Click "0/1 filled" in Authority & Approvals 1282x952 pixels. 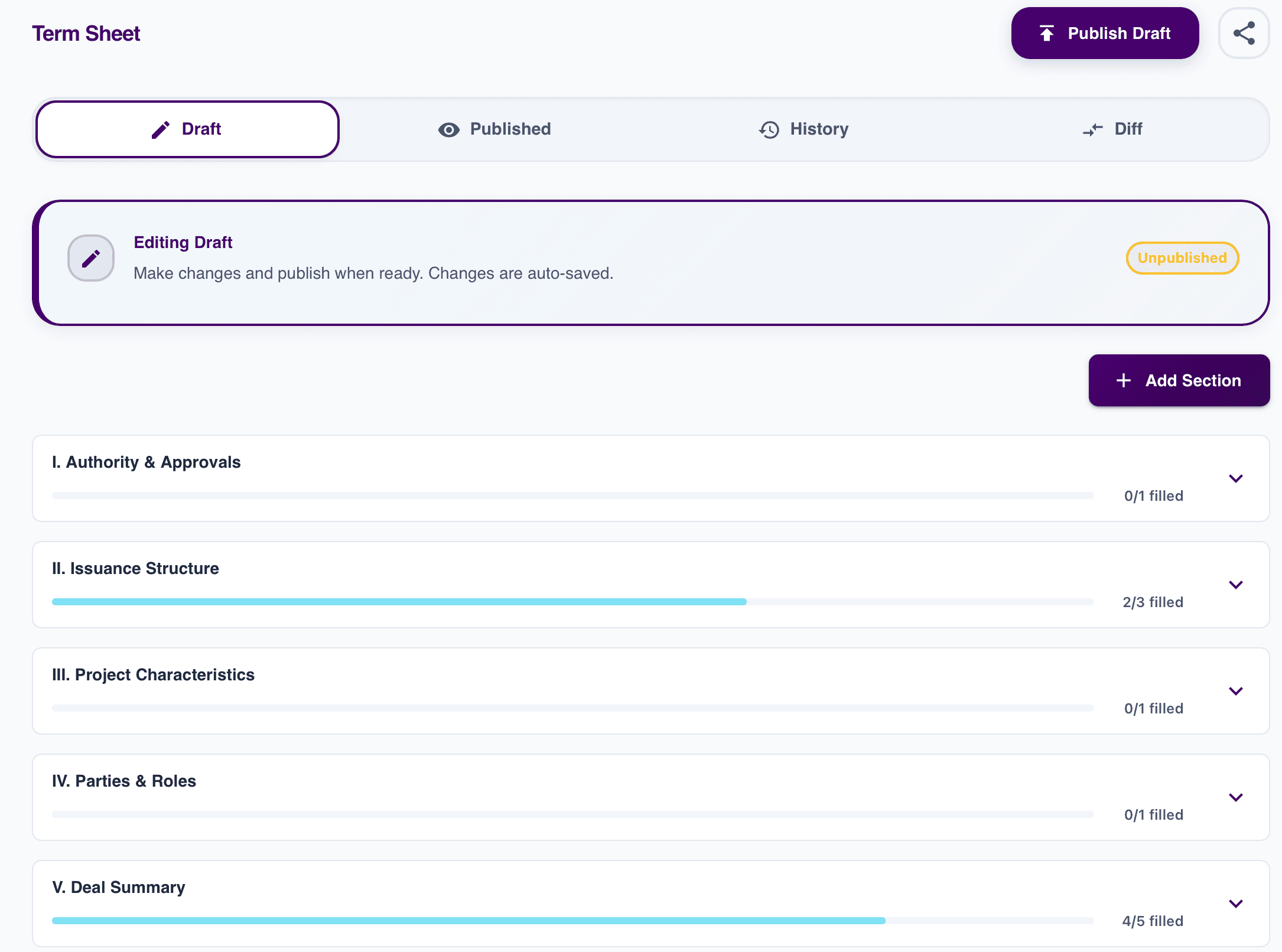[1154, 495]
